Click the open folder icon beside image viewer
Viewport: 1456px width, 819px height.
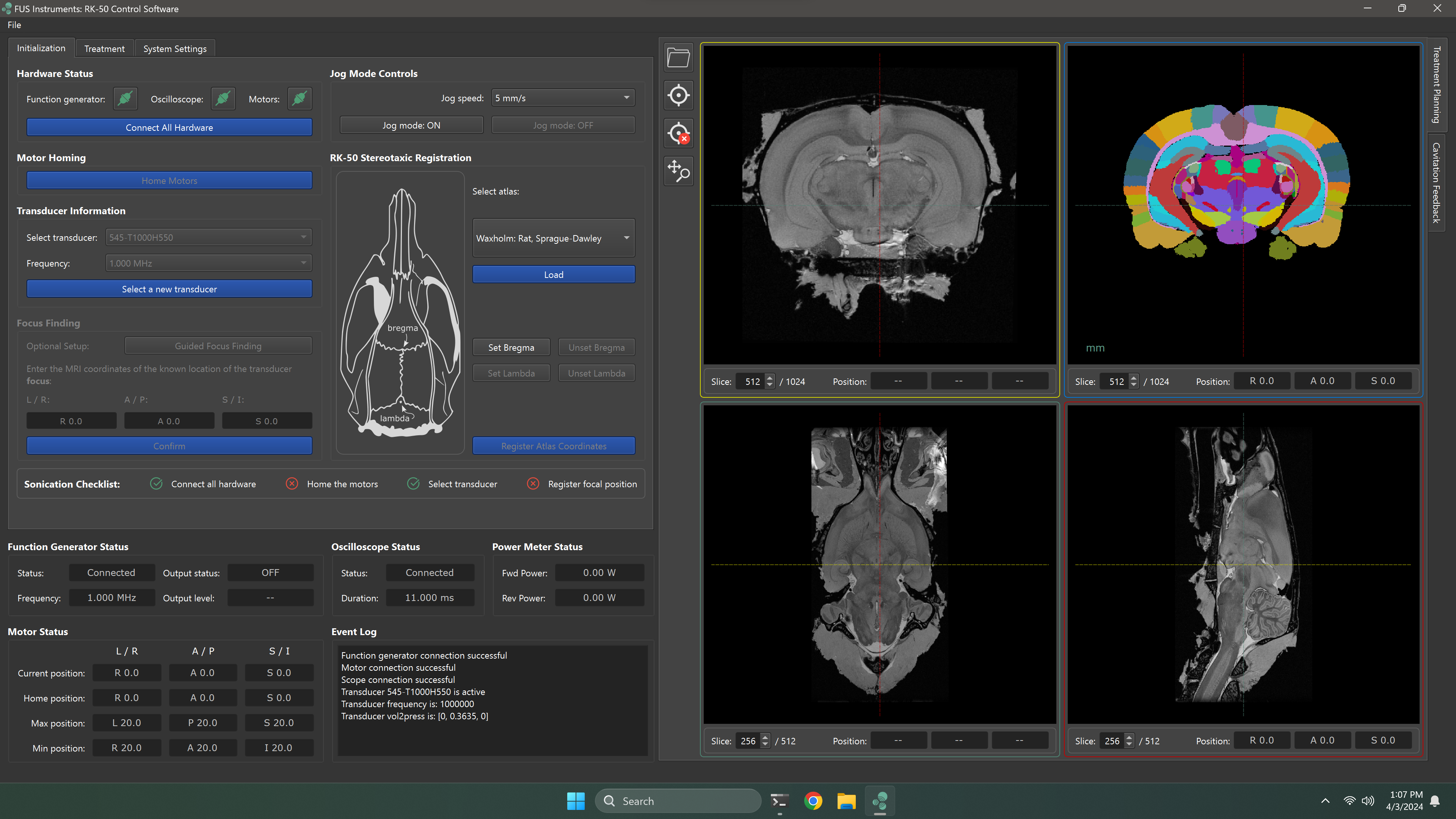678,58
